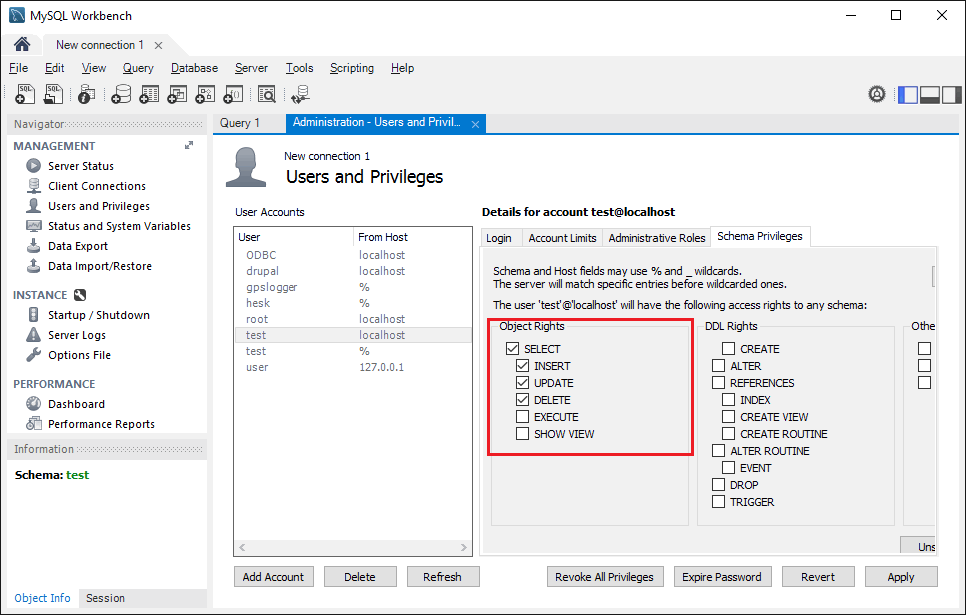Enable the CREATE DDL right
This screenshot has width=966, height=615.
(x=728, y=349)
